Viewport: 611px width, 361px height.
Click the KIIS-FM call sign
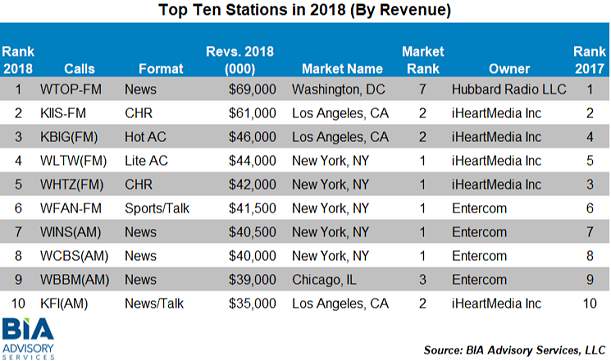pos(63,113)
